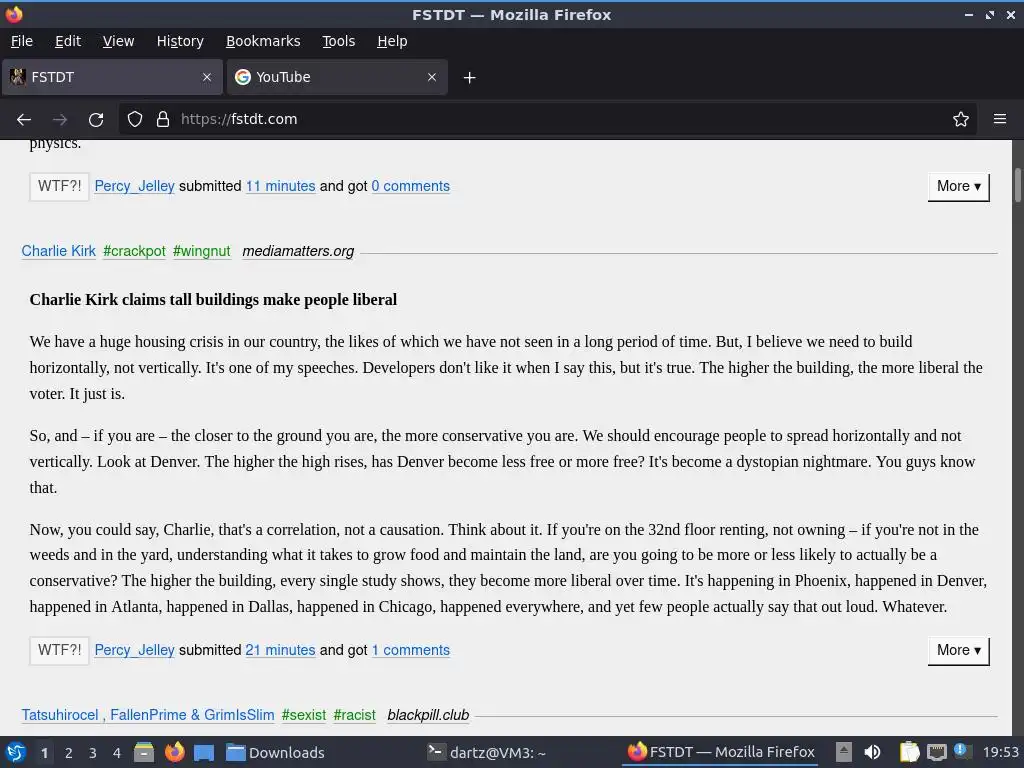Click the 19:53 clock
1024x768 pixels.
coord(1000,752)
